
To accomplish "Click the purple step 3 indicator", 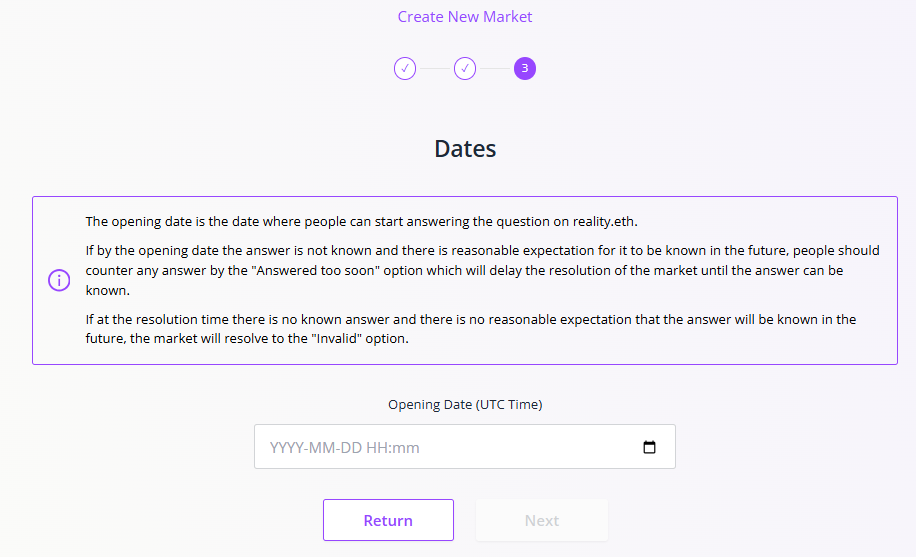I will 525,68.
